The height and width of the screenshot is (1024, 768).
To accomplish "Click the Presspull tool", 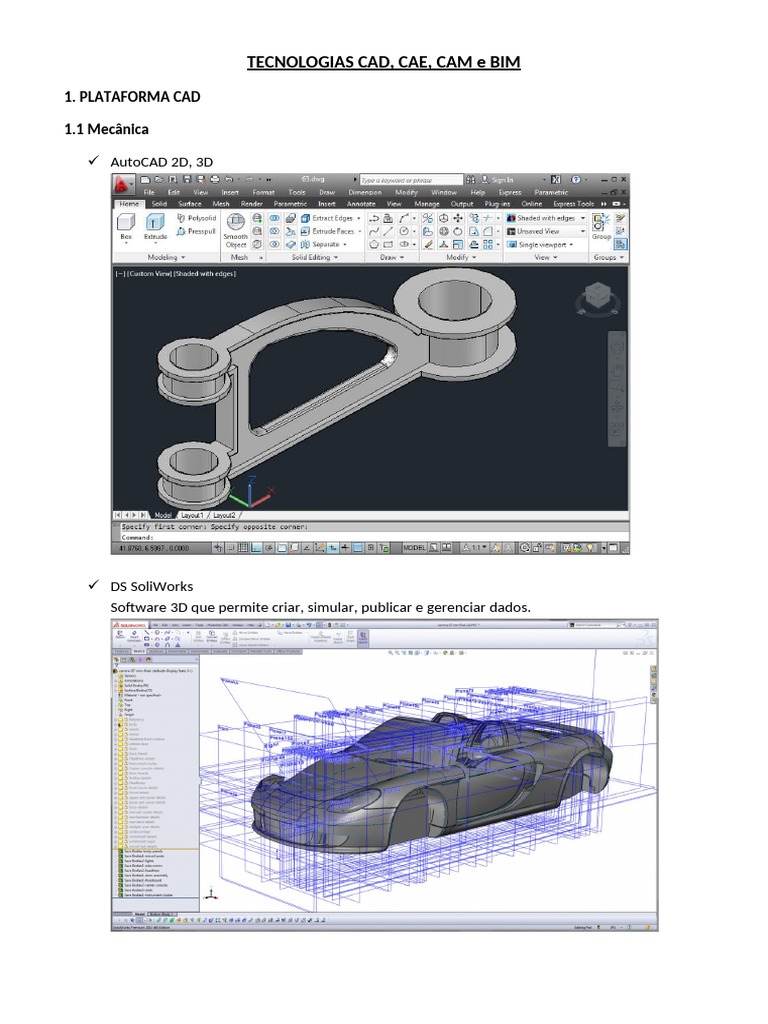I will 197,231.
